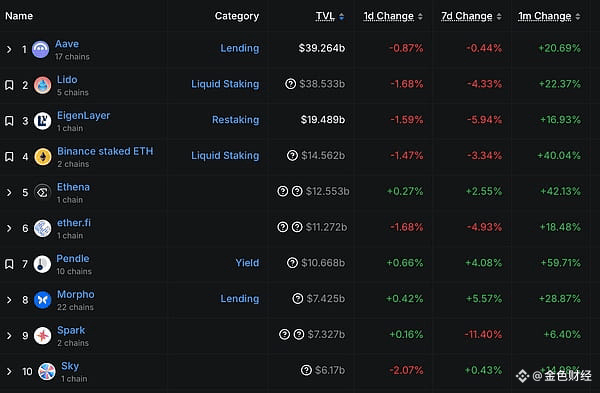Image resolution: width=600 pixels, height=393 pixels.
Task: Toggle the bookmark for Lido
Action: click(x=9, y=85)
